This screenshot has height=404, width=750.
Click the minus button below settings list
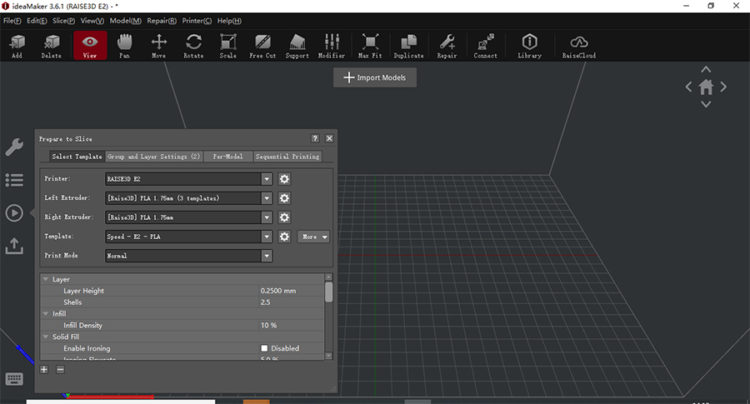(60, 370)
